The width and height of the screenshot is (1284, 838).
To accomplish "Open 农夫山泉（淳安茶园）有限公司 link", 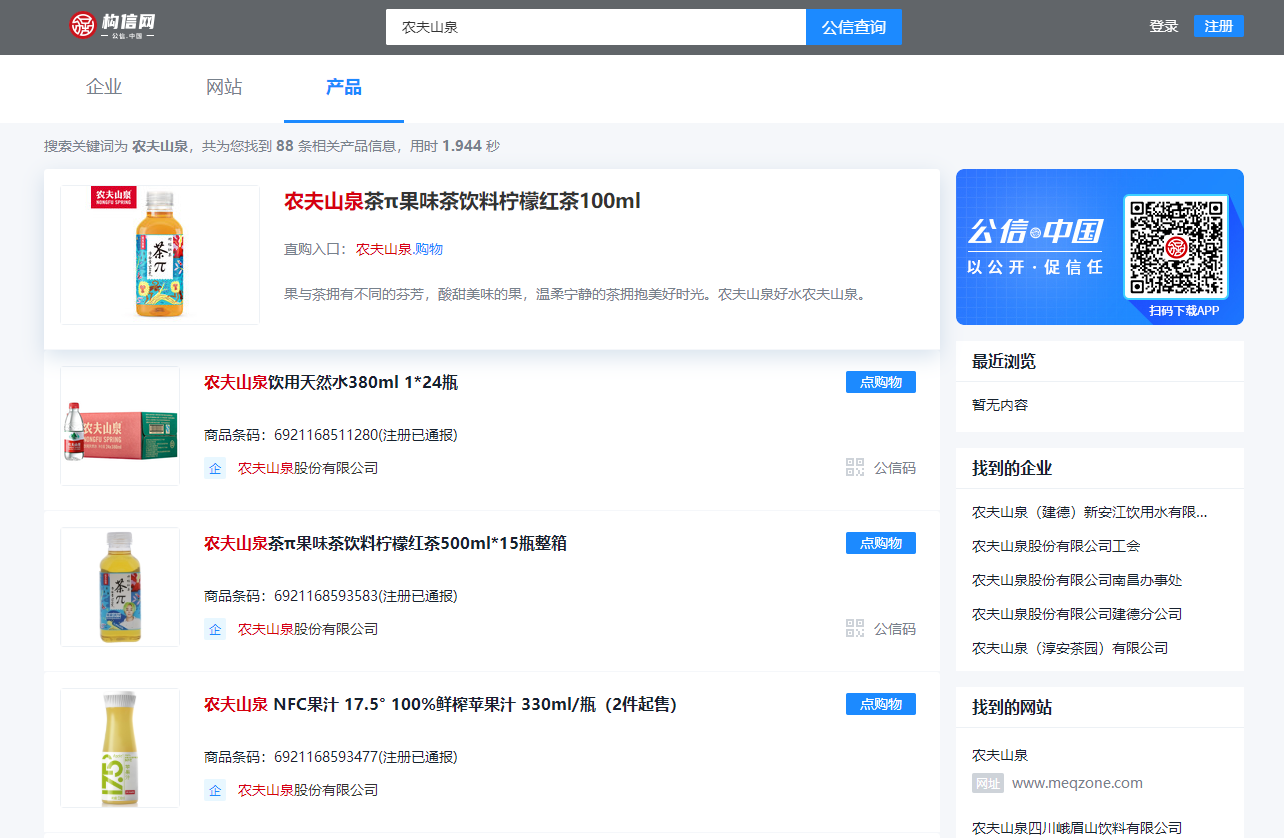I will pyautogui.click(x=1070, y=648).
